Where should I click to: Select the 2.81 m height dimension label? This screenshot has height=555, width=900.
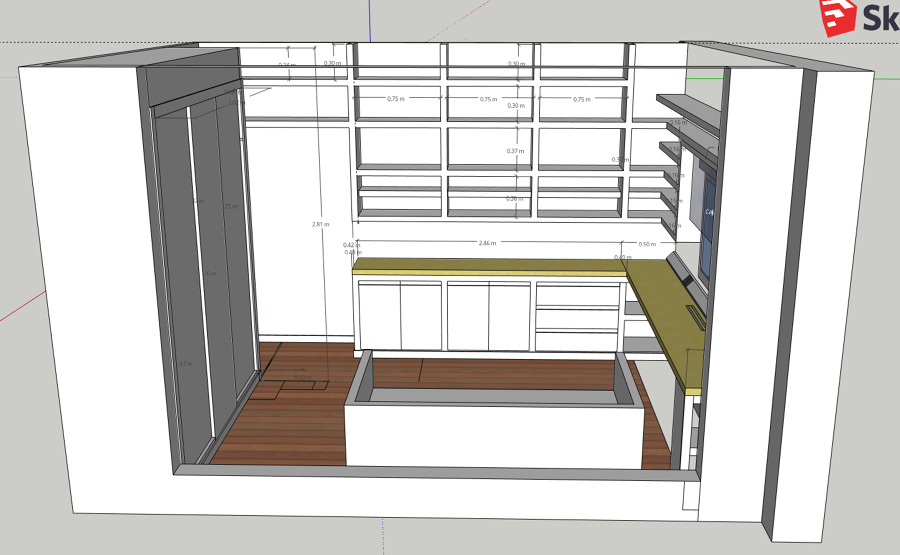tap(320, 225)
